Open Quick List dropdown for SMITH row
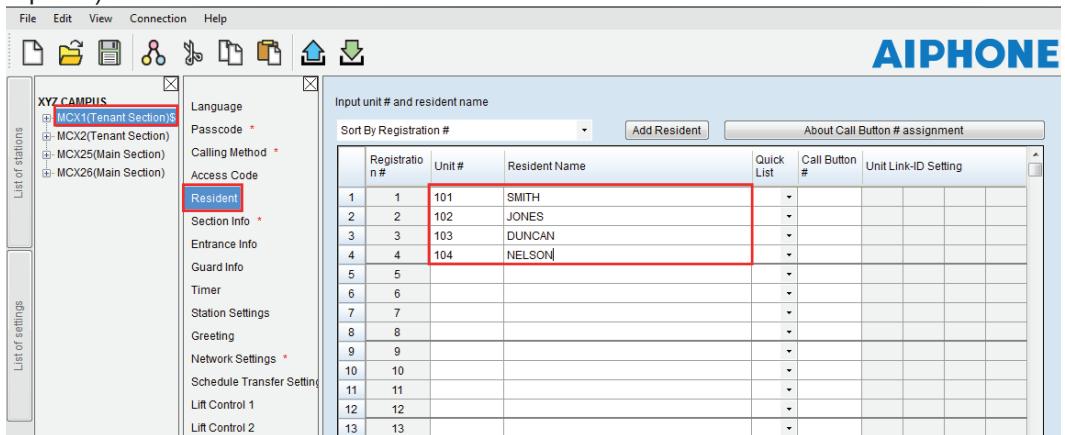 tap(789, 198)
